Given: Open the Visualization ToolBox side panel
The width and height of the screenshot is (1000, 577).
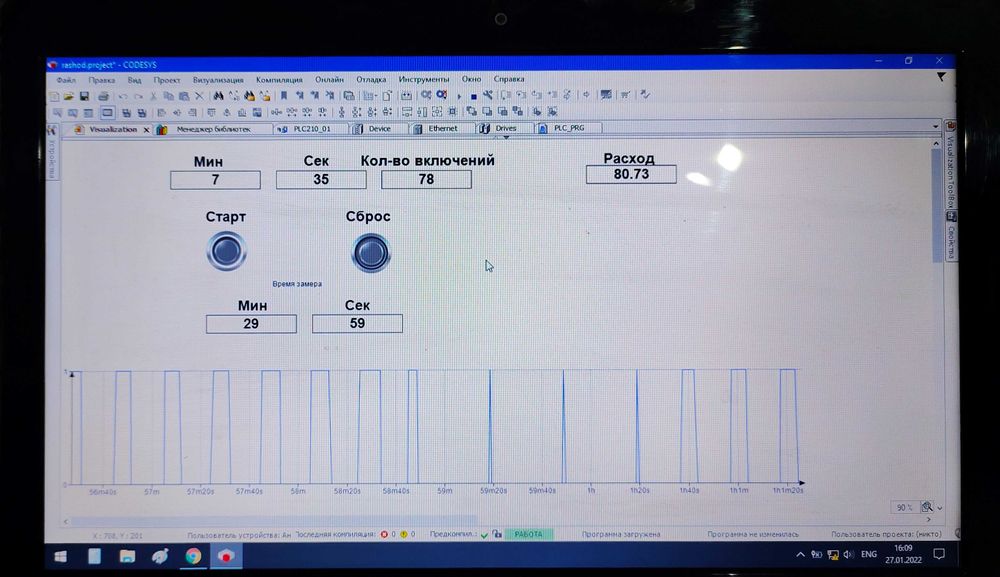Looking at the screenshot, I should [x=950, y=164].
